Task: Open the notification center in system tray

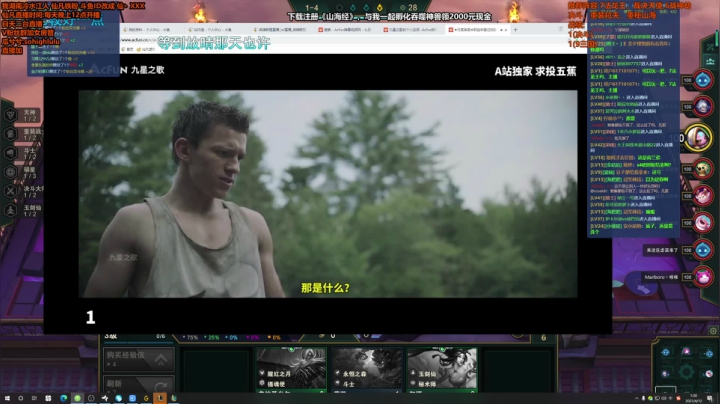Action: 710,398
